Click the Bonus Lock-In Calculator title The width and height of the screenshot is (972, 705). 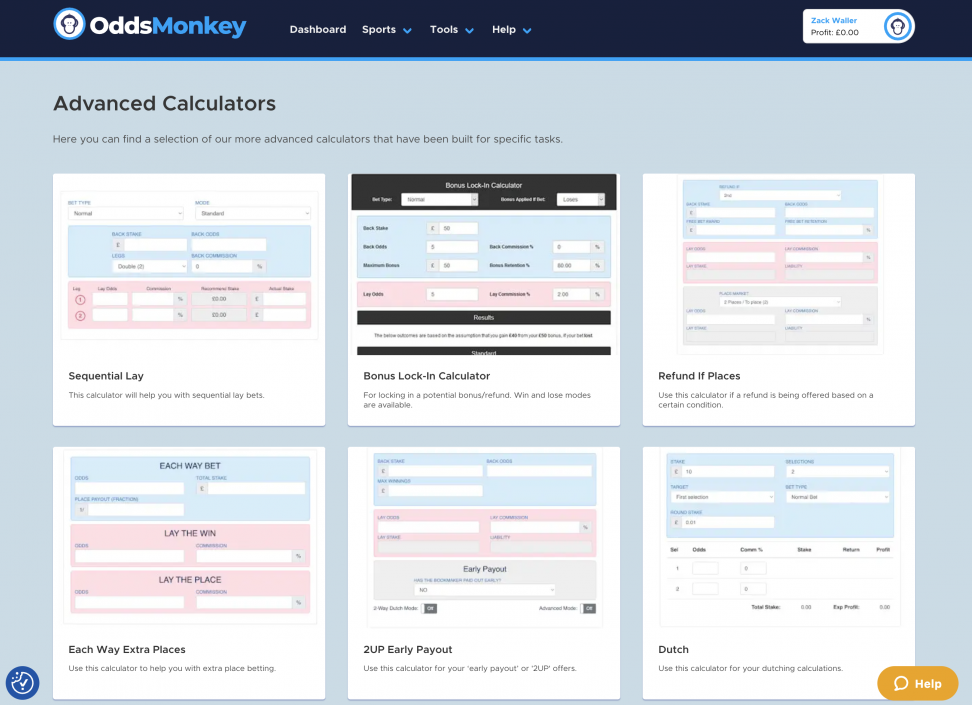click(426, 376)
